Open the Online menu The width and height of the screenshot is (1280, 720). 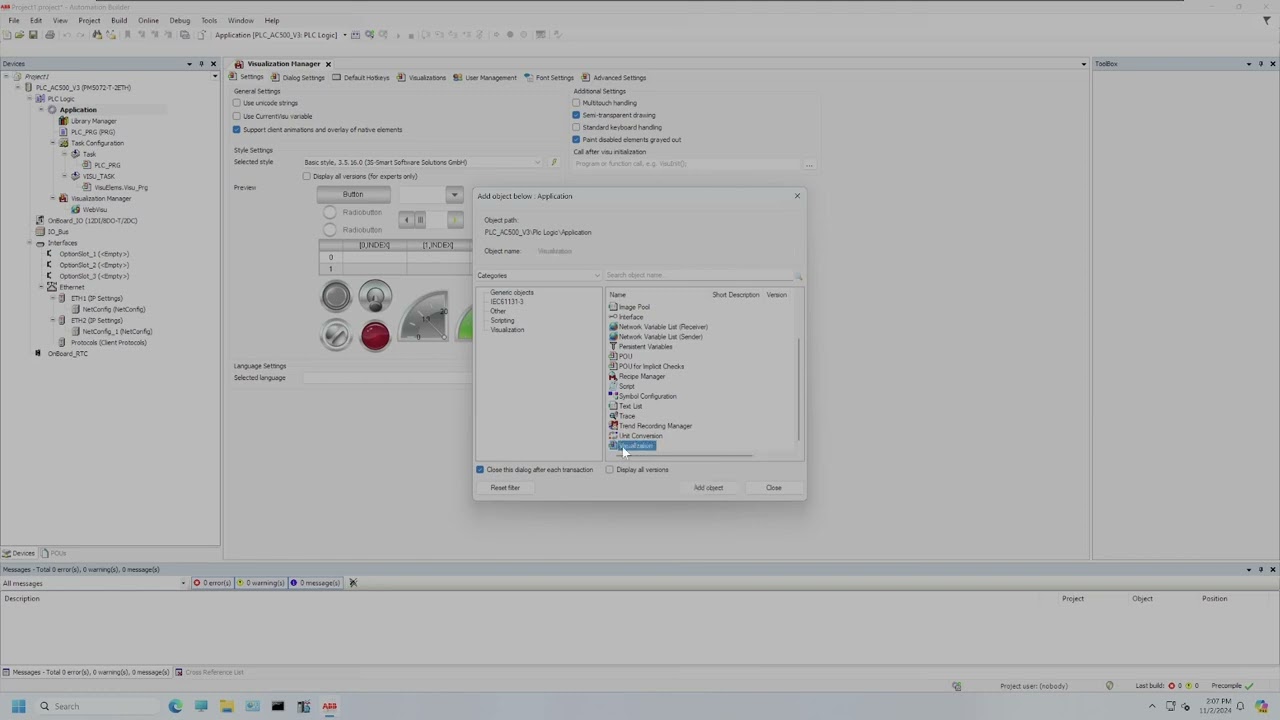(148, 20)
